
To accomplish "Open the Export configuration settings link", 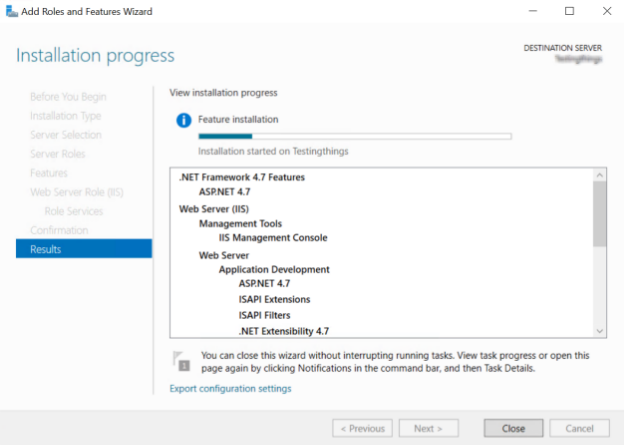I will (x=230, y=388).
